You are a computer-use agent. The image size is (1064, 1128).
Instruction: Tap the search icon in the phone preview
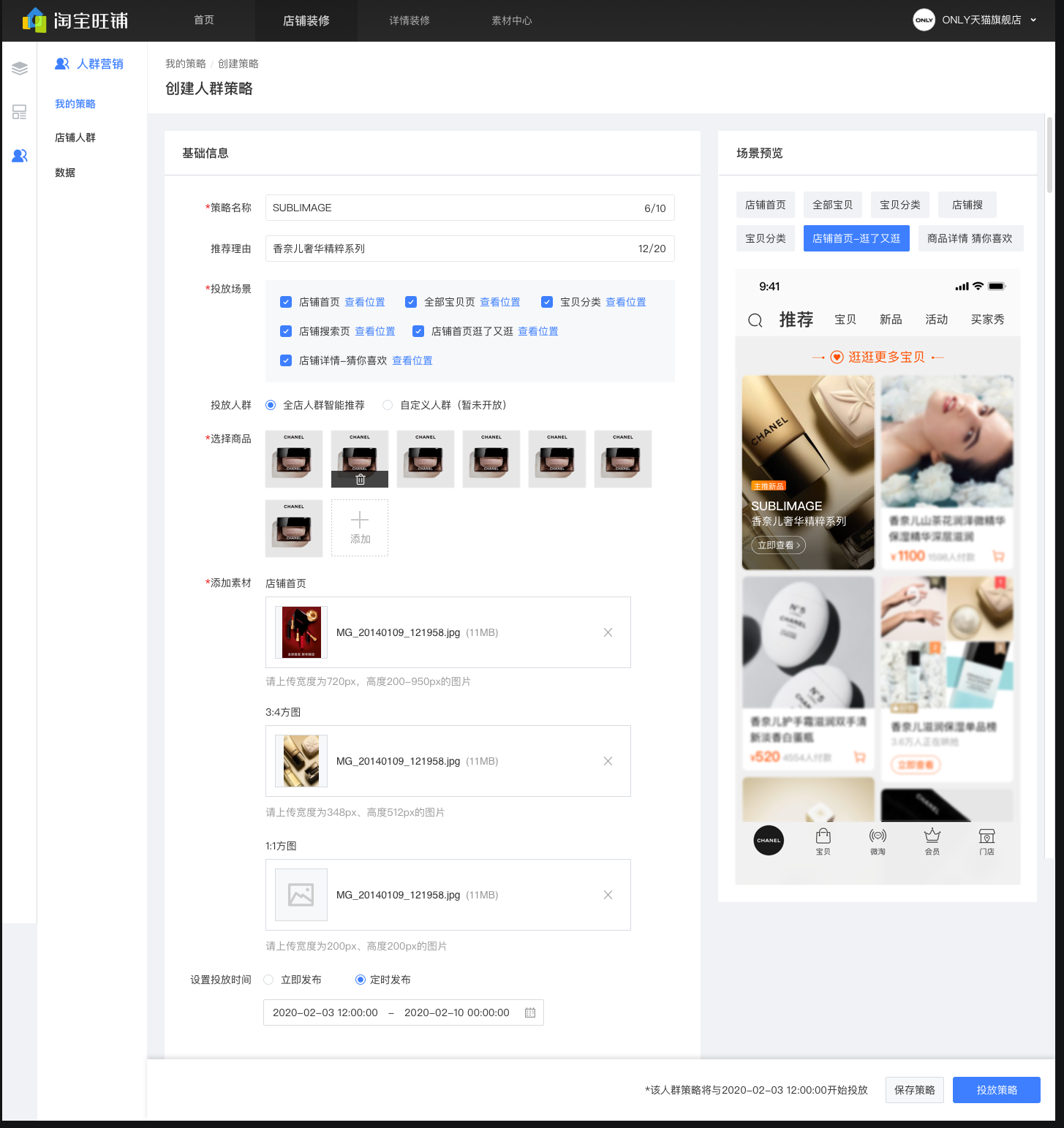(755, 320)
